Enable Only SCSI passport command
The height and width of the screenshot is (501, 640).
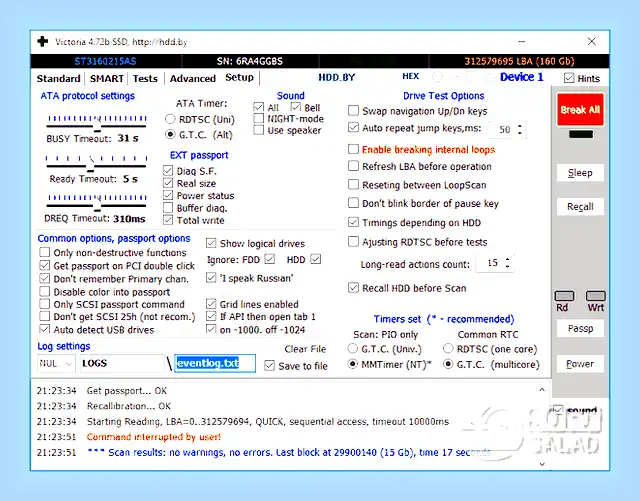click(x=44, y=304)
